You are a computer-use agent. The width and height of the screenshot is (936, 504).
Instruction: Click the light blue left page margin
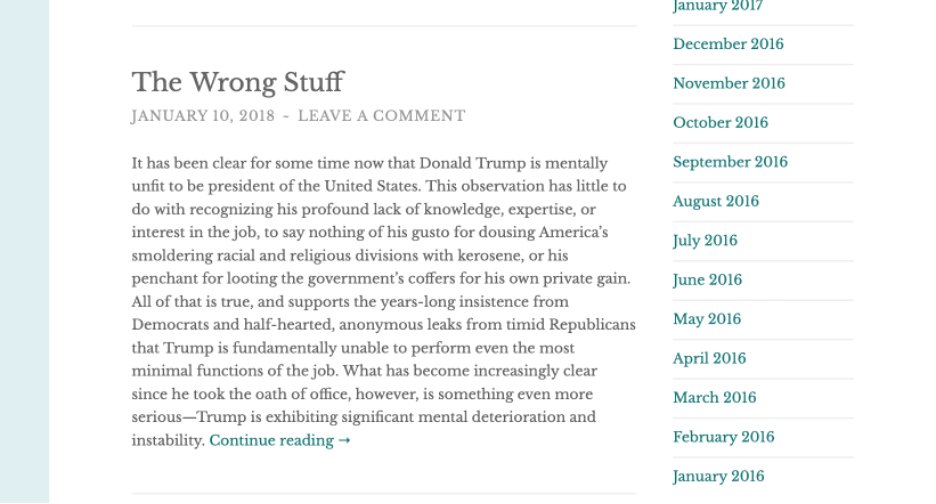24,250
